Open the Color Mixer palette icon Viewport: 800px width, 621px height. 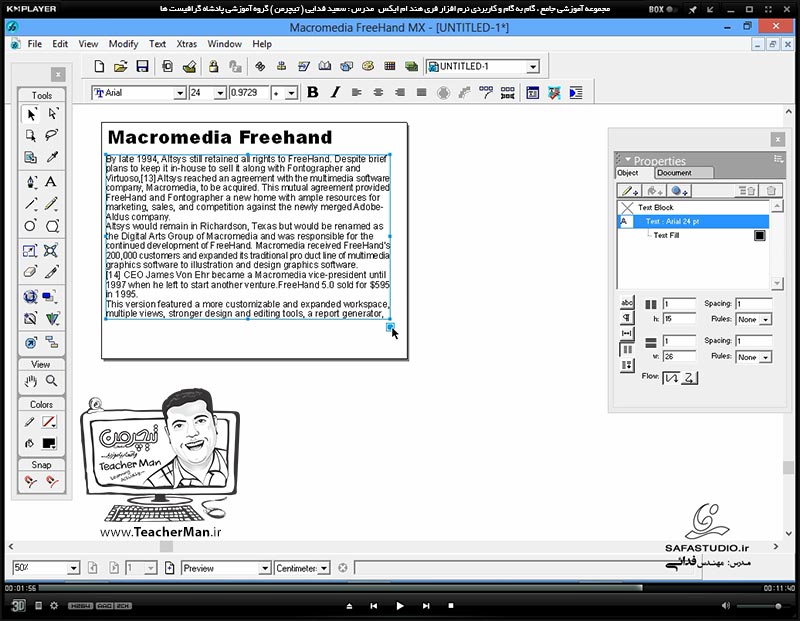368,66
